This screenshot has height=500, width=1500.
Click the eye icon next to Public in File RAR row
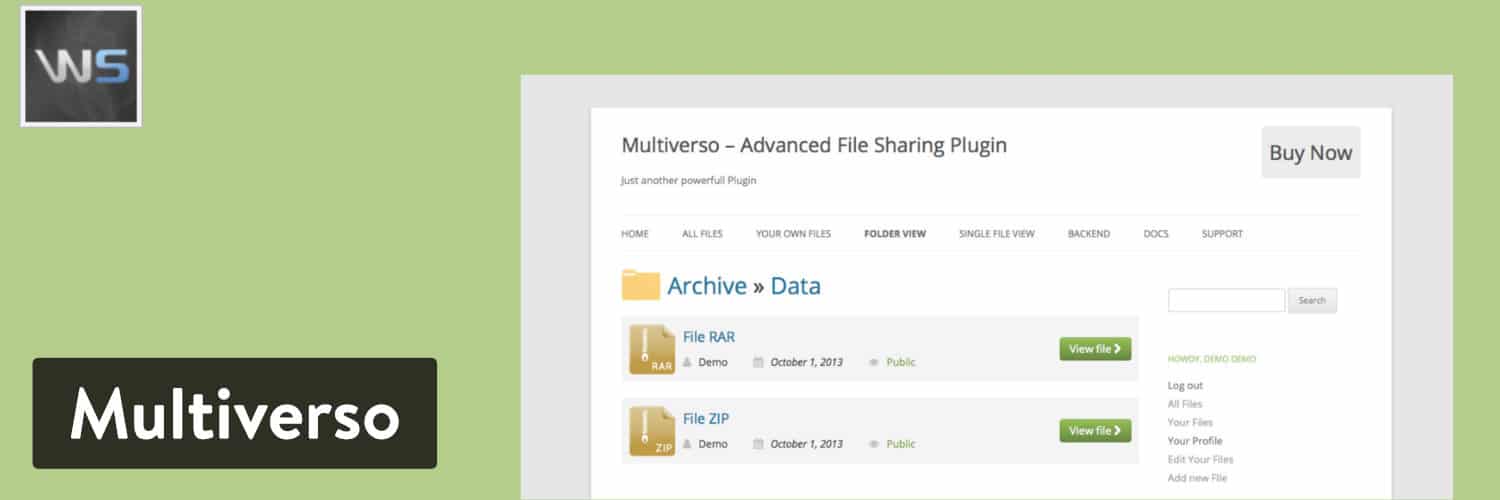click(874, 362)
